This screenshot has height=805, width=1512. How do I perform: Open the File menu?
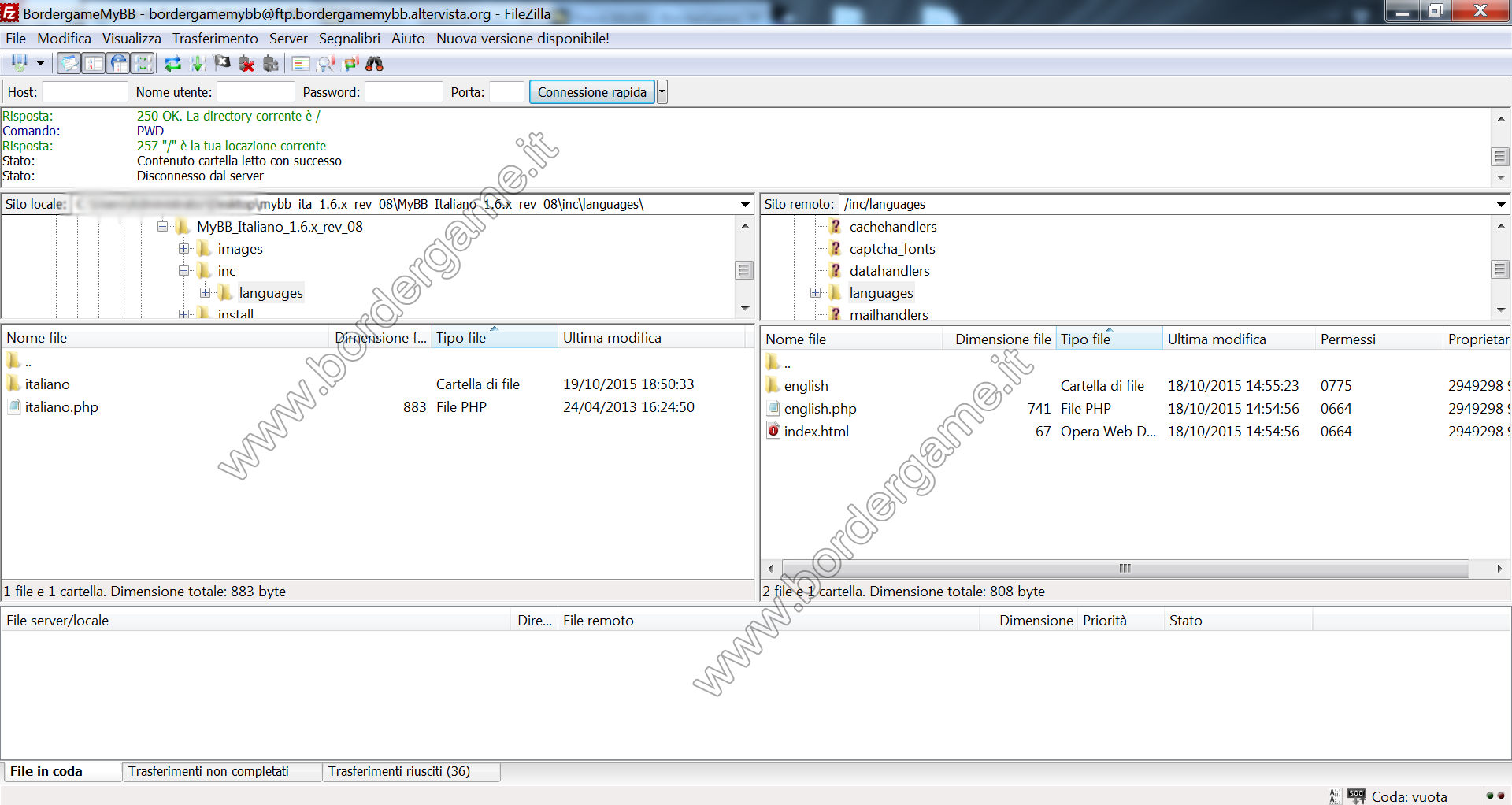[16, 38]
